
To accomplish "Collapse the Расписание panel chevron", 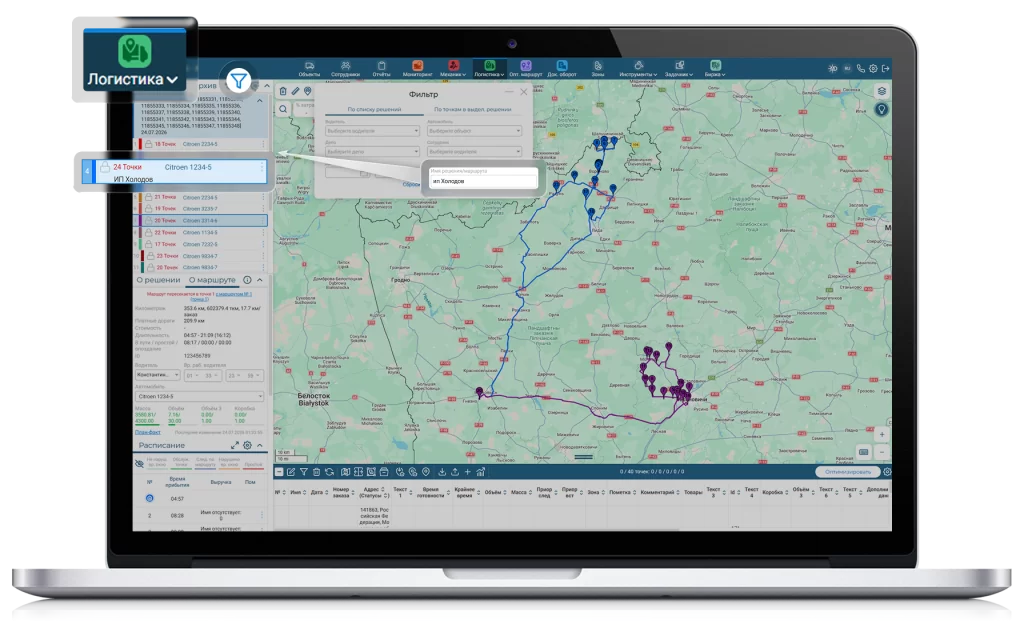I will (x=260, y=445).
